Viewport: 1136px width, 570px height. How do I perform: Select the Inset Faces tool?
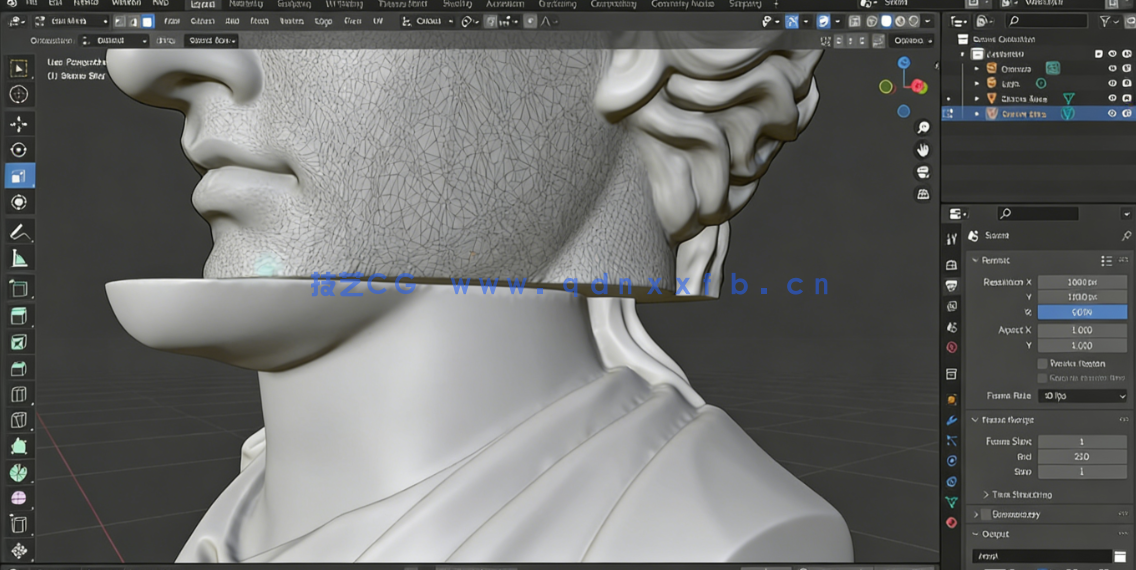tap(19, 342)
